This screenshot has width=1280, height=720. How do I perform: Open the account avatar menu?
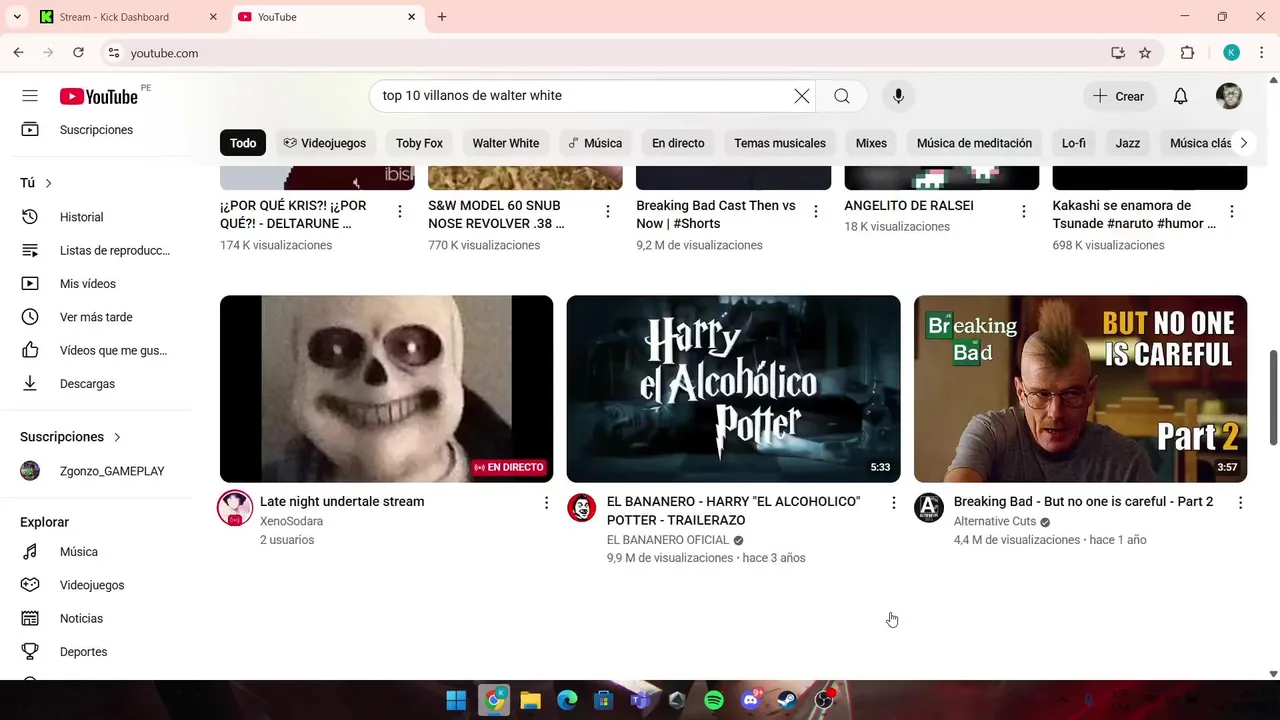point(1229,96)
